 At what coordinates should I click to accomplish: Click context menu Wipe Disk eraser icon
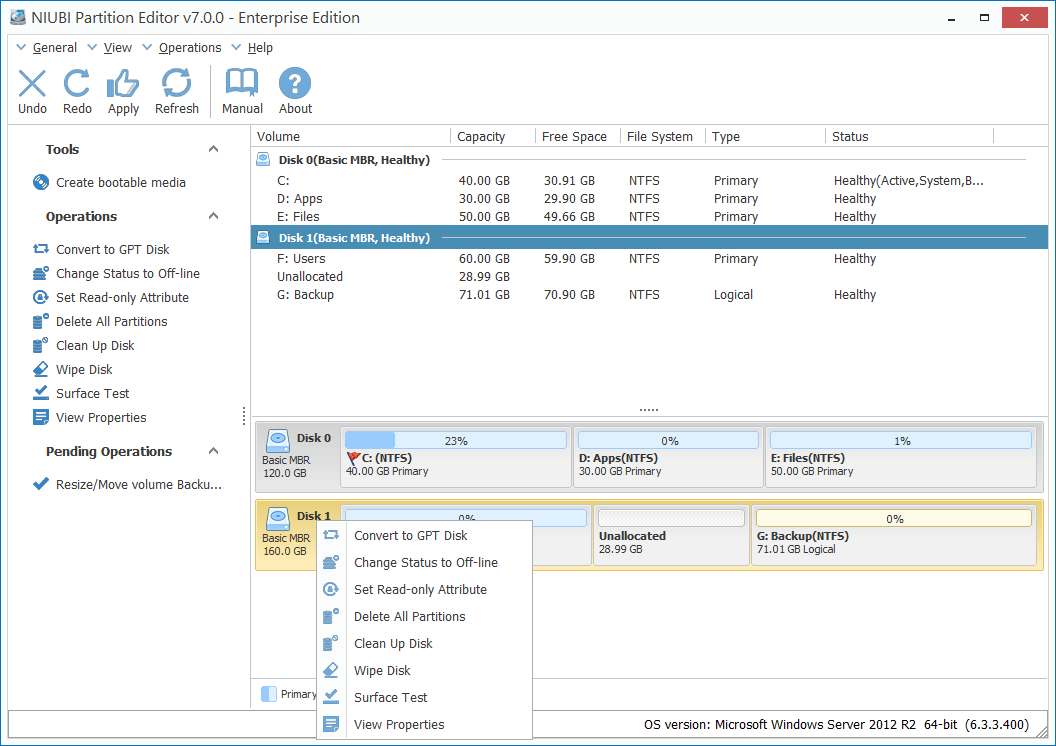331,671
